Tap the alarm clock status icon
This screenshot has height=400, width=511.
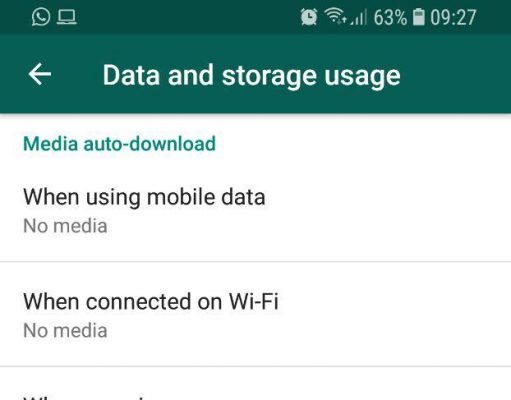pyautogui.click(x=309, y=17)
